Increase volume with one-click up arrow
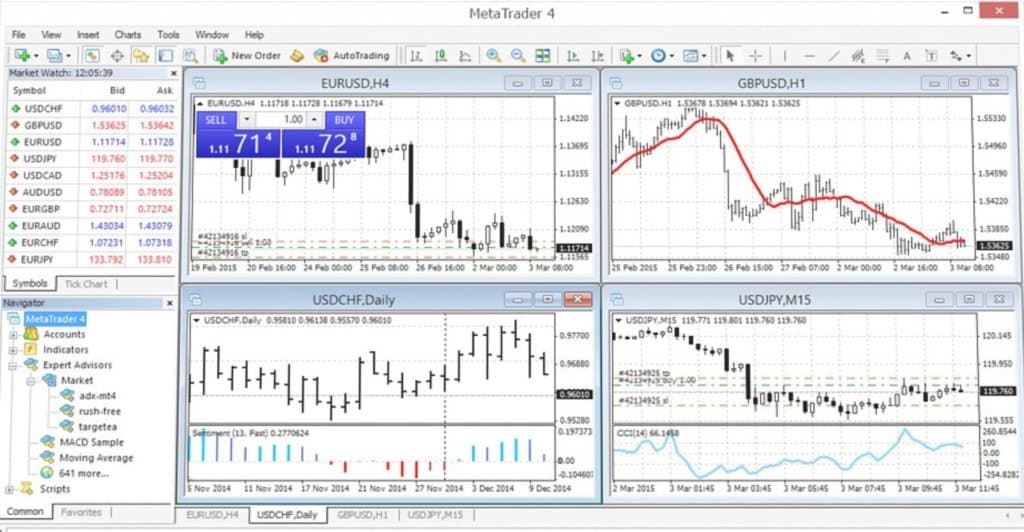Screen dimensions: 1024x532 315,119
